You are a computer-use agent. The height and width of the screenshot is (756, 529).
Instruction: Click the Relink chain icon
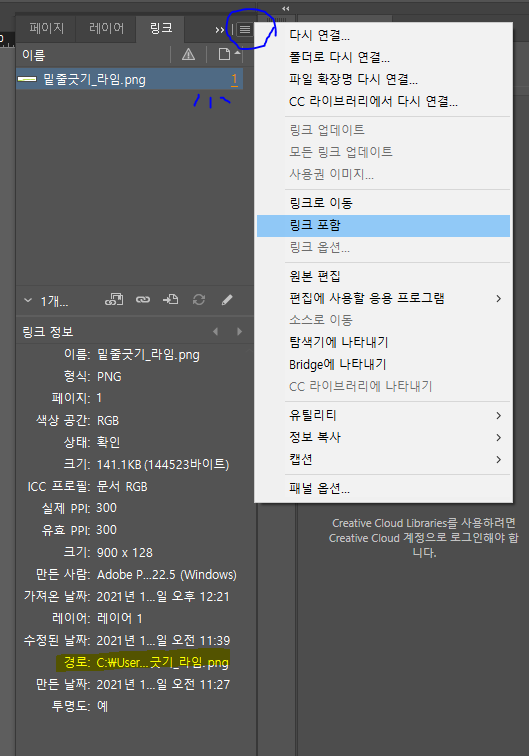point(143,300)
